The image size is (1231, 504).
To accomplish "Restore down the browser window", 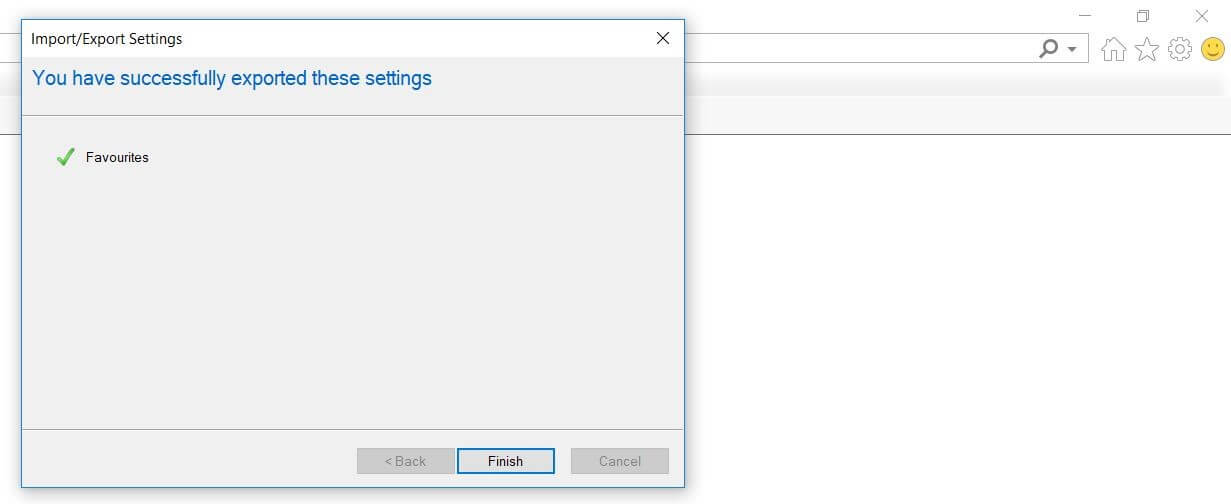I will pos(1143,16).
